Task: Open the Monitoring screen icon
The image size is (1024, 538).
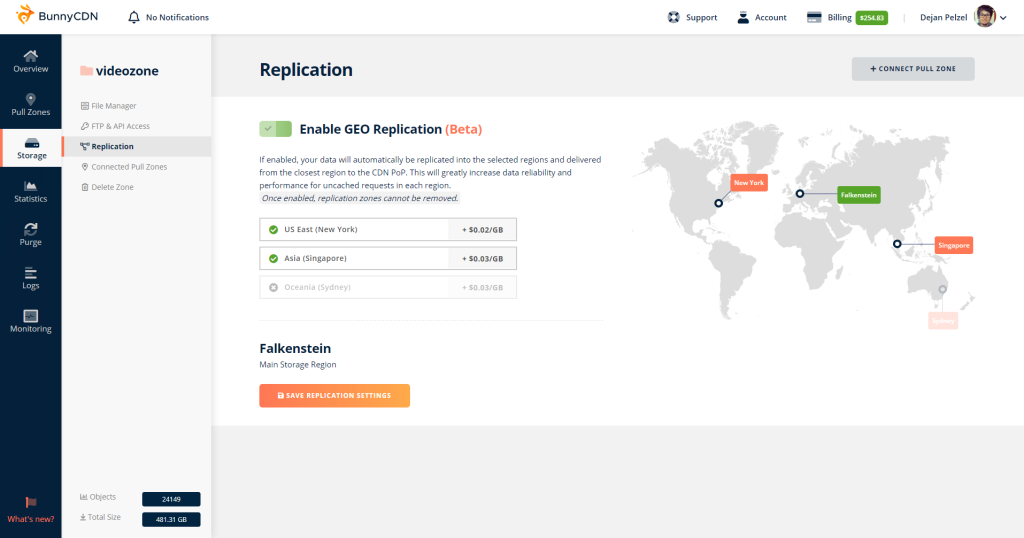Action: 30,316
